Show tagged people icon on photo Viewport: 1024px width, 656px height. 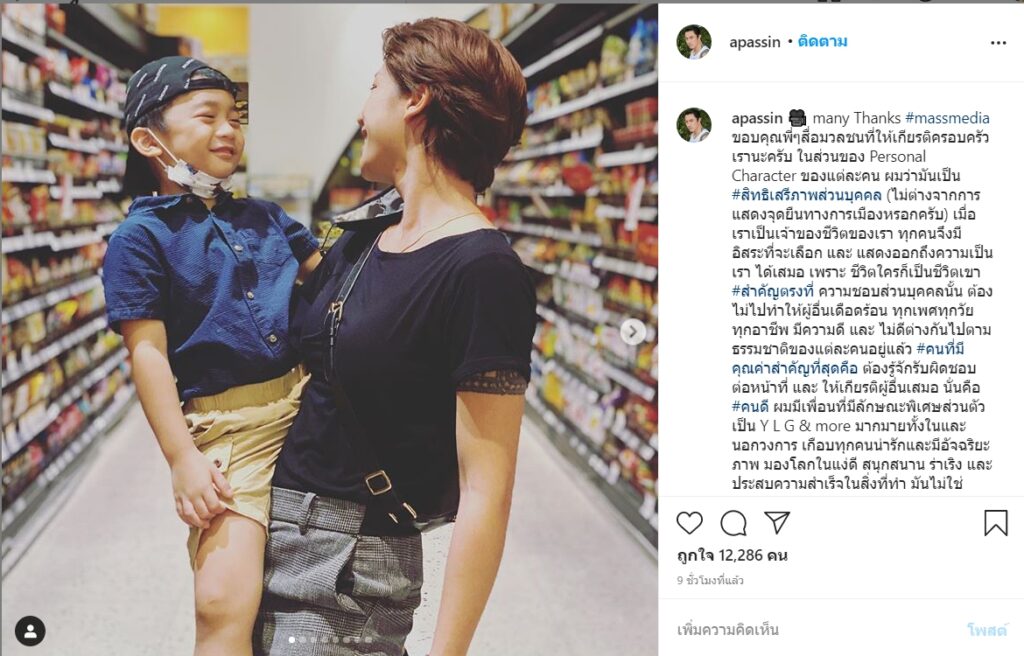pos(30,631)
